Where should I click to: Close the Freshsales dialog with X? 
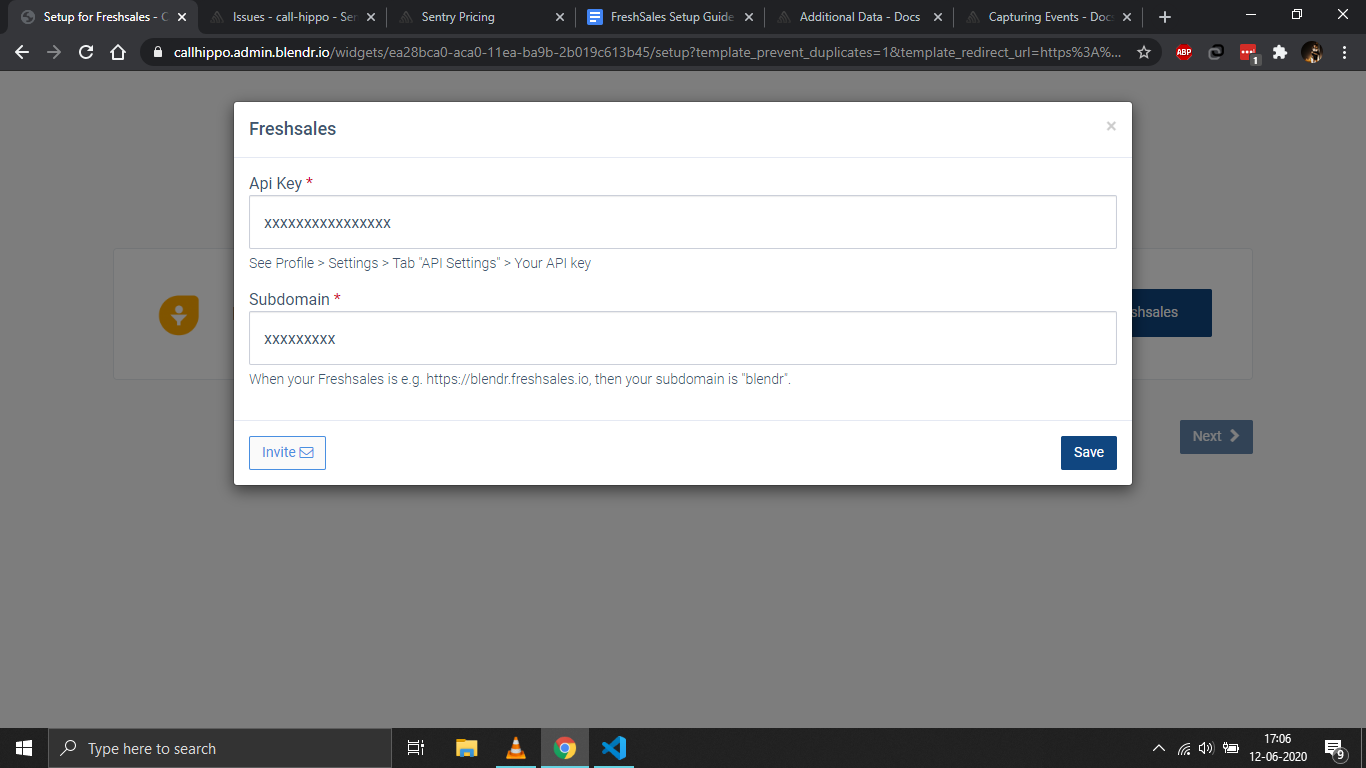pos(1111,126)
